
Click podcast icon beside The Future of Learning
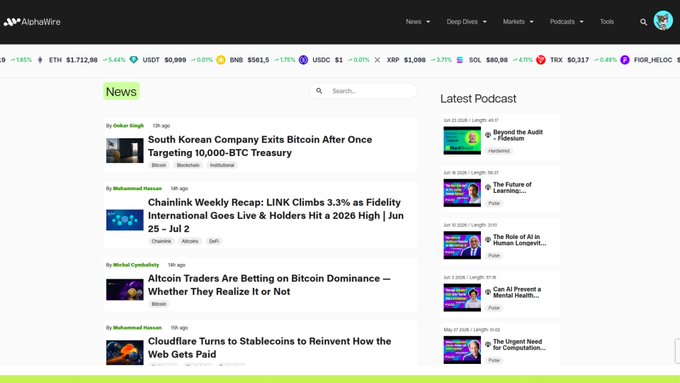click(488, 187)
